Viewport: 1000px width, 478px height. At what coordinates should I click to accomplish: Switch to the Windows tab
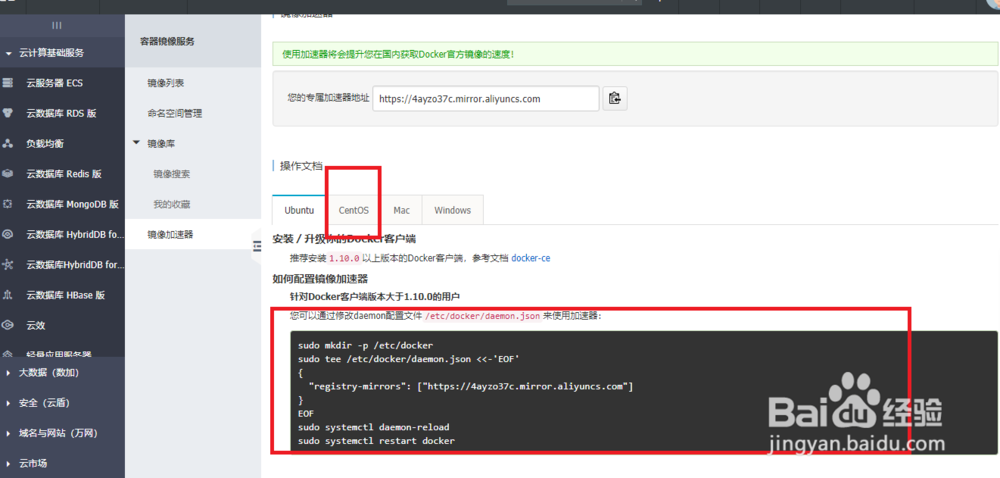coord(452,210)
